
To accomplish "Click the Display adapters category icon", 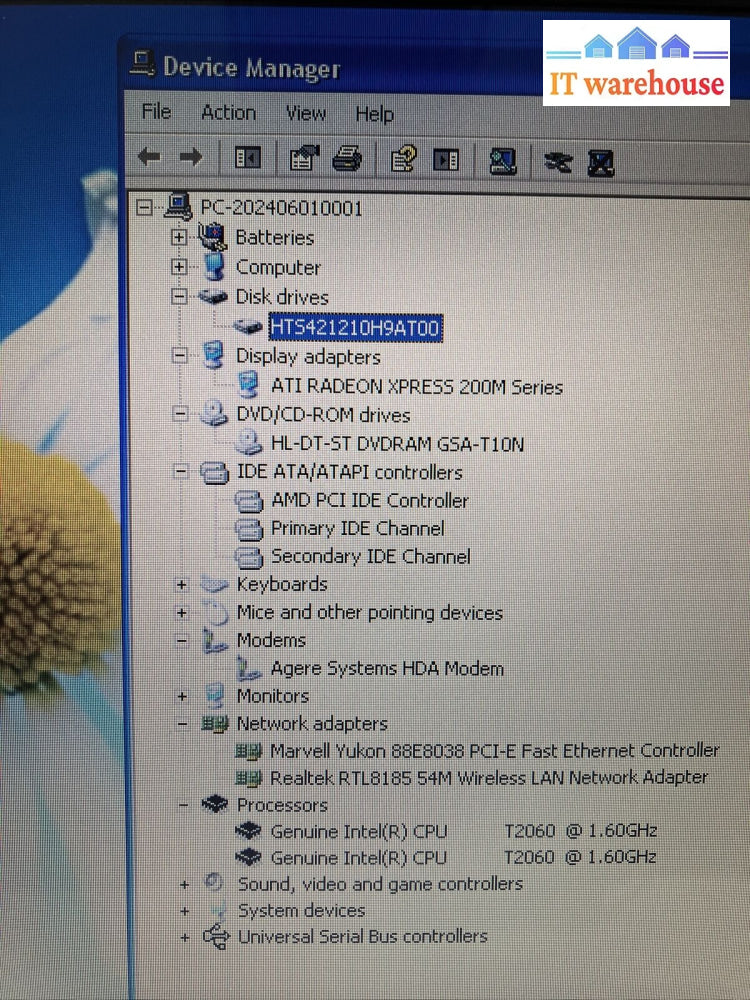I will pos(214,355).
